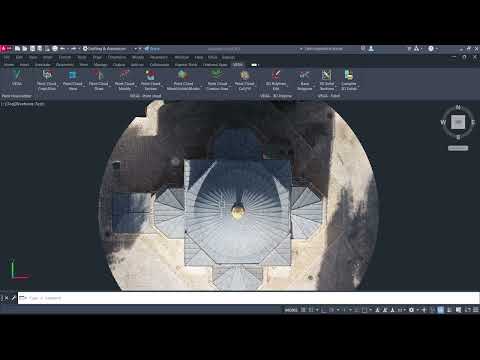Click the ribbon icon left of 3D Solid Sections
Image resolution: width=480 pixels, height=360 pixels.
(304, 75)
